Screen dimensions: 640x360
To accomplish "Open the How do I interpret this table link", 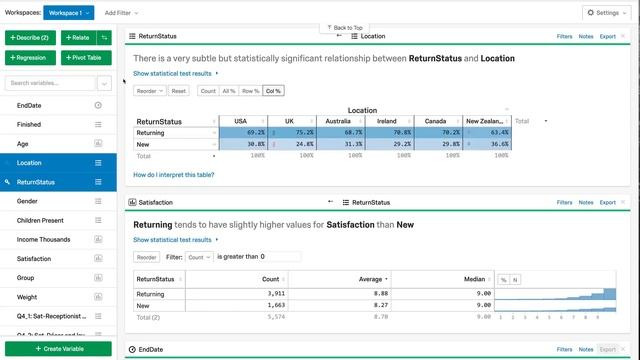I will (173, 175).
